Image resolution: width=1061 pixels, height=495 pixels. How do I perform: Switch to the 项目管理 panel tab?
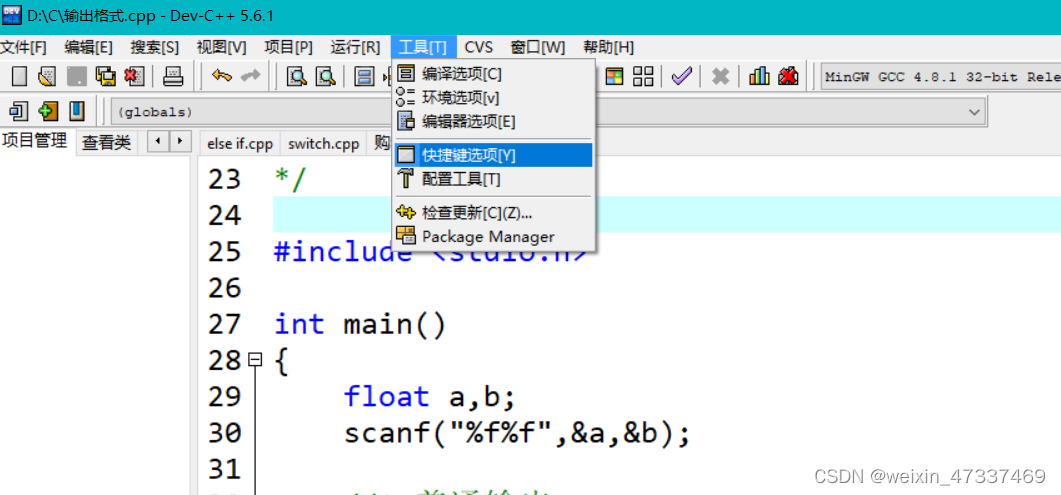coord(35,141)
